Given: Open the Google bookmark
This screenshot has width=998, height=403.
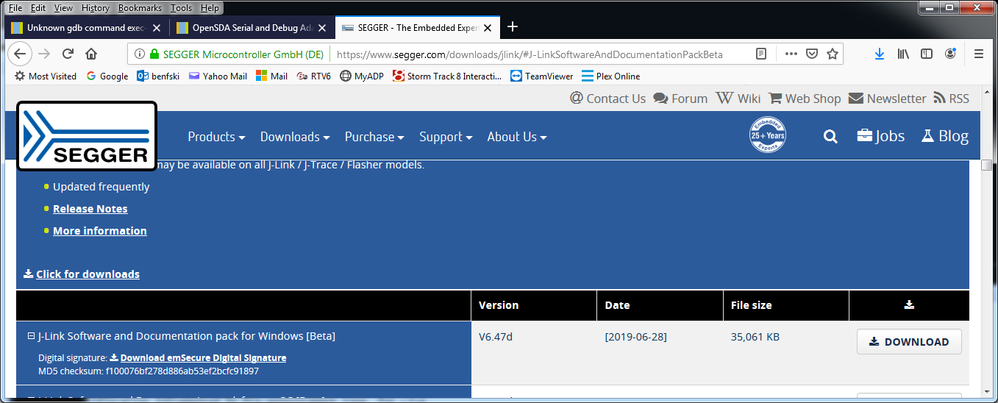Looking at the screenshot, I should click(108, 76).
